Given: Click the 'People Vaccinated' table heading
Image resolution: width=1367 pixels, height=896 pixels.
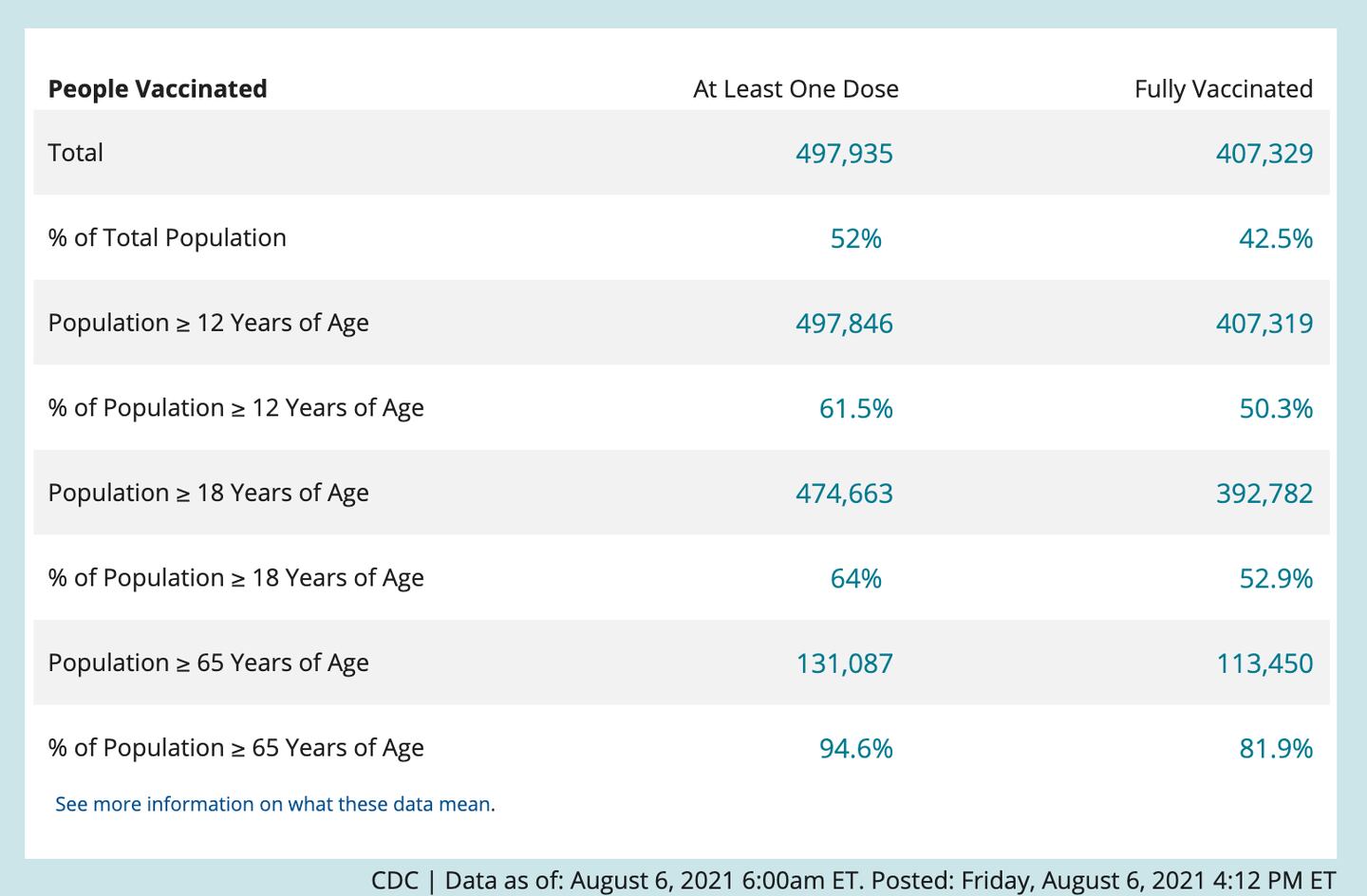Looking at the screenshot, I should pos(158,89).
